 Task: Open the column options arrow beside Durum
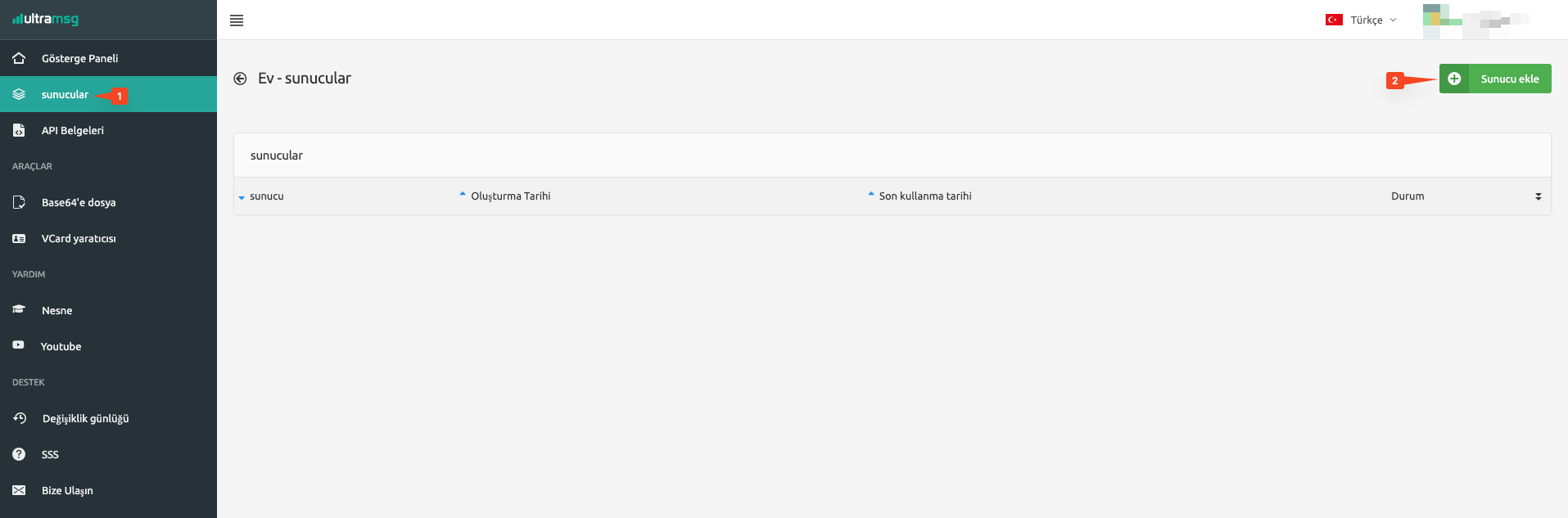pyautogui.click(x=1538, y=196)
